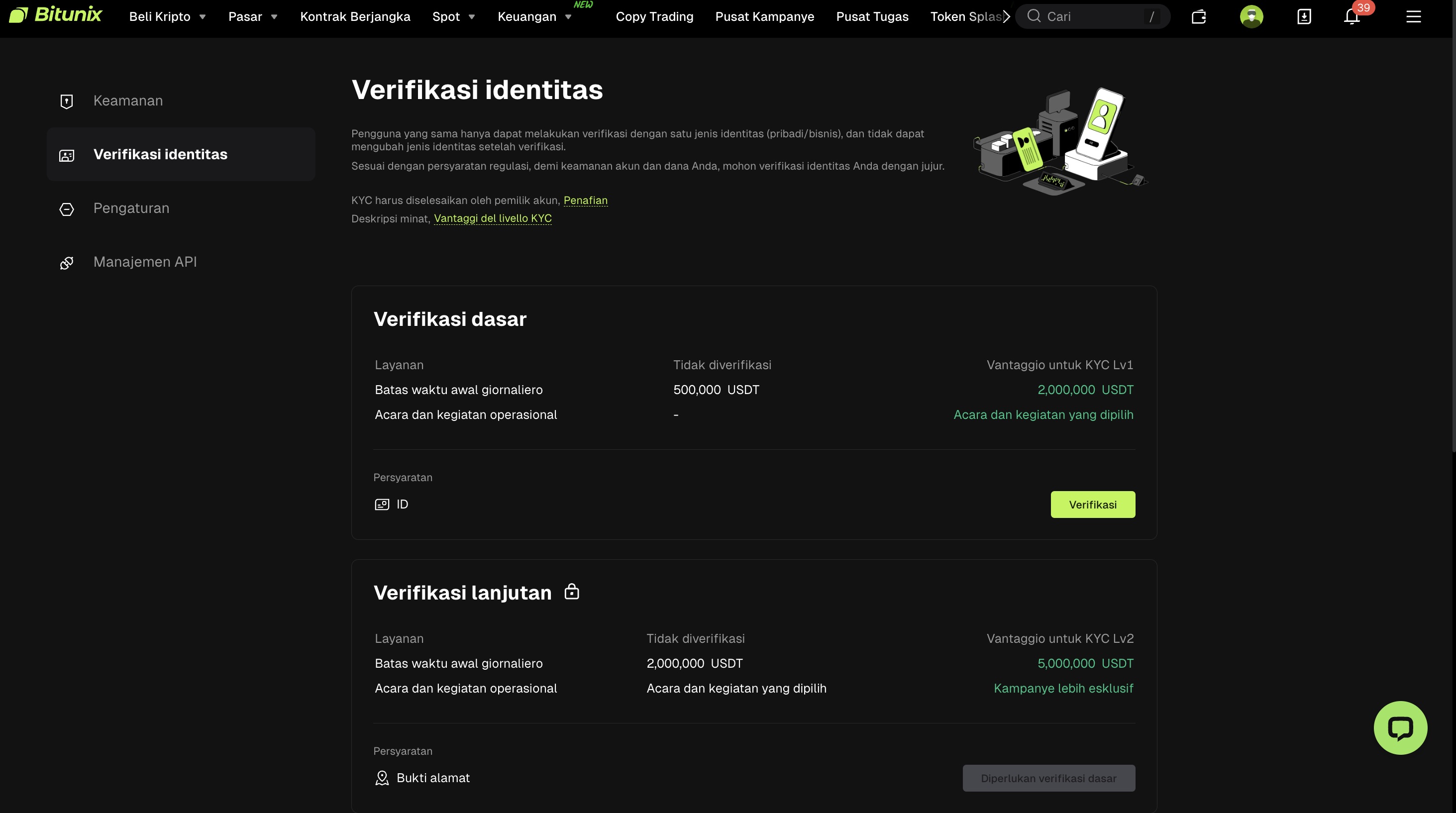Expand the Beli Kripto dropdown
The width and height of the screenshot is (1456, 813).
pos(167,16)
